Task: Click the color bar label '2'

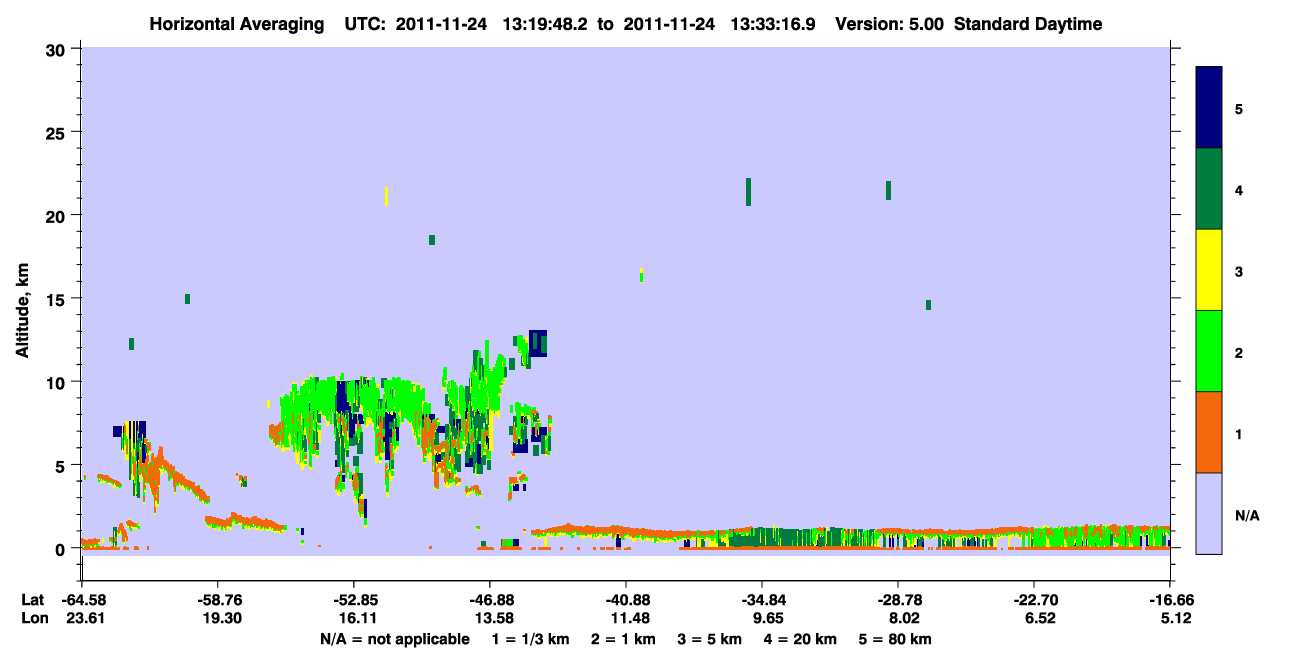Action: tap(1239, 352)
